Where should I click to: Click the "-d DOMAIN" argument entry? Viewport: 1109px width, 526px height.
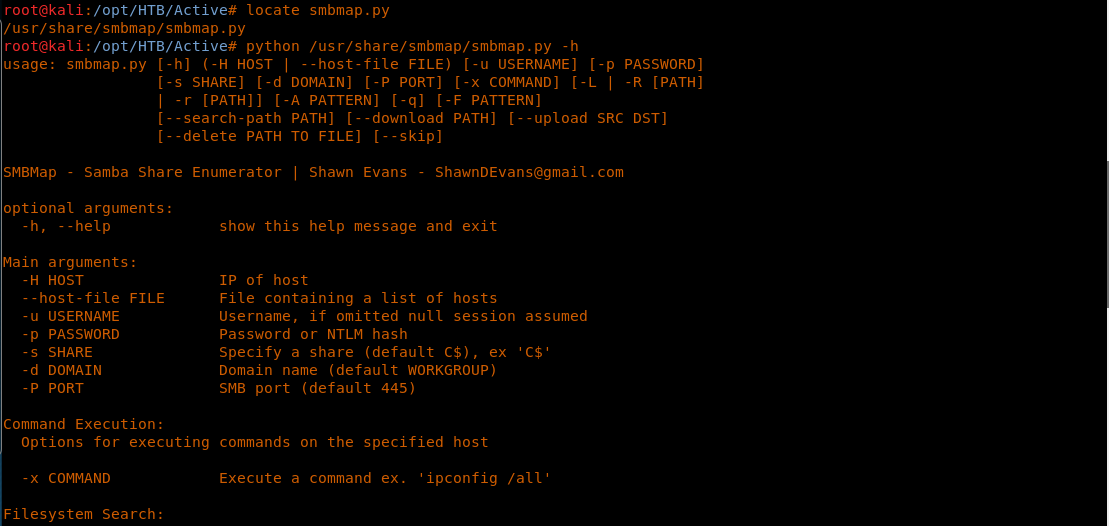point(61,370)
